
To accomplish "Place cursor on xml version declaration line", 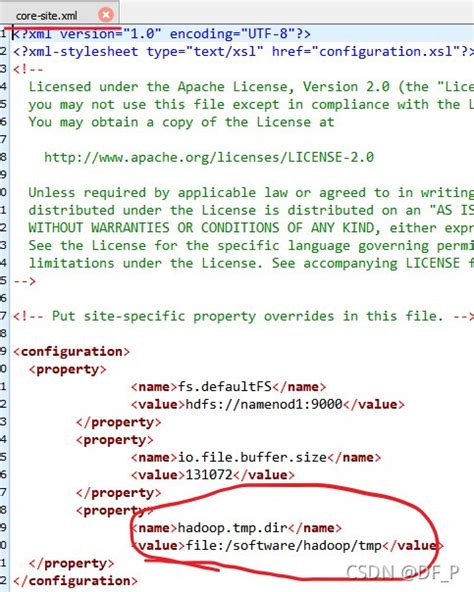I will [162, 34].
